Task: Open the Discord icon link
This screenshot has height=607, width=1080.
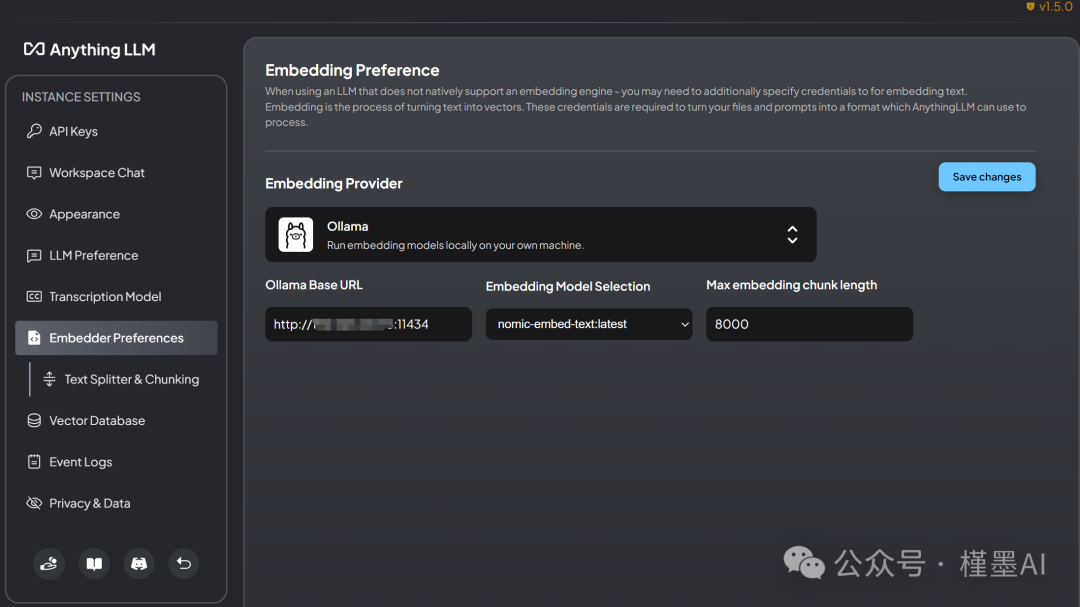Action: tap(139, 564)
